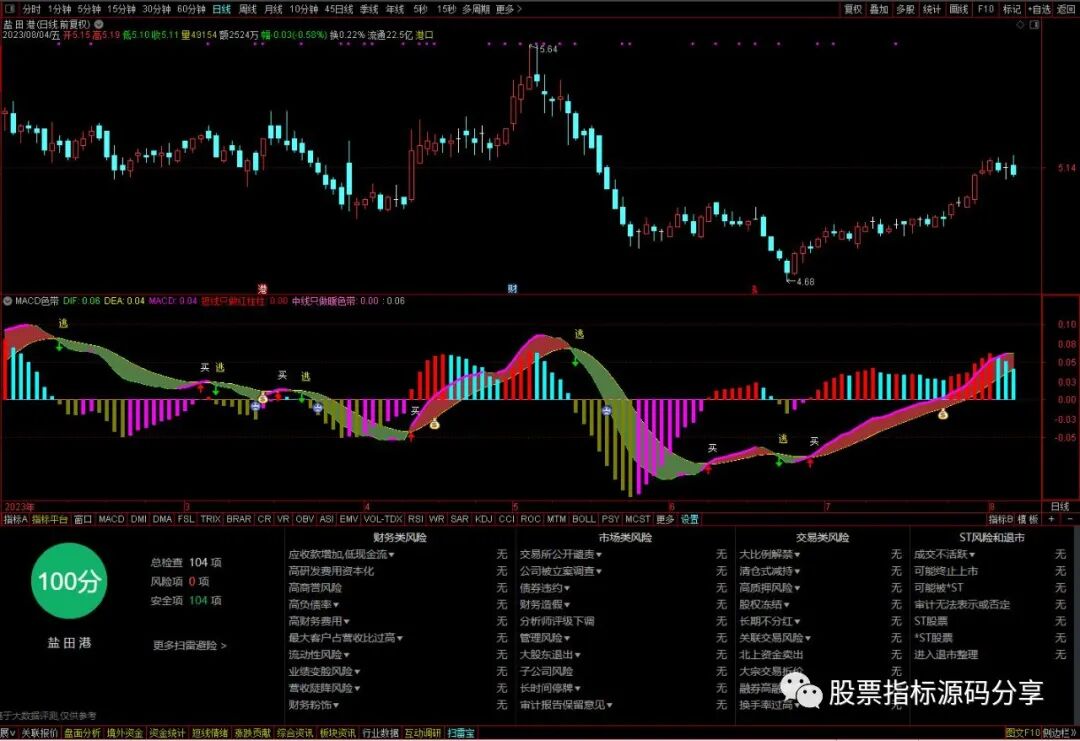Select the MACD indicator tab
Image resolution: width=1080 pixels, height=741 pixels.
pos(111,519)
